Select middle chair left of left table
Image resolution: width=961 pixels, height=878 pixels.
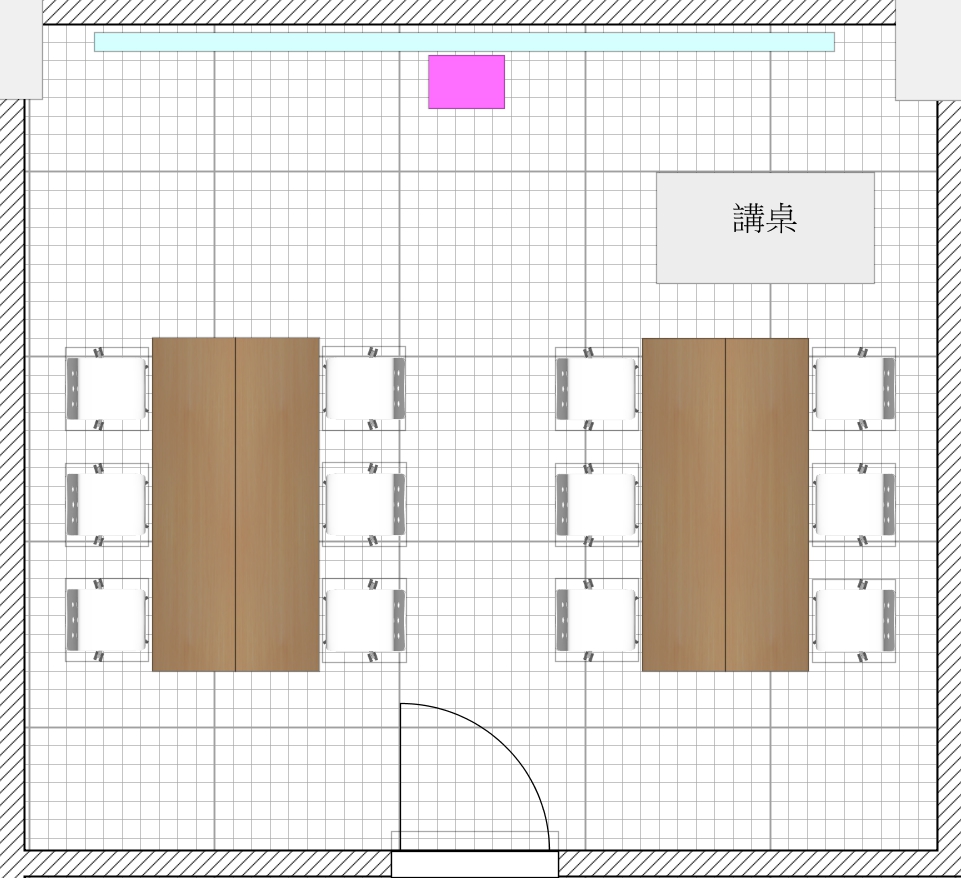click(107, 504)
